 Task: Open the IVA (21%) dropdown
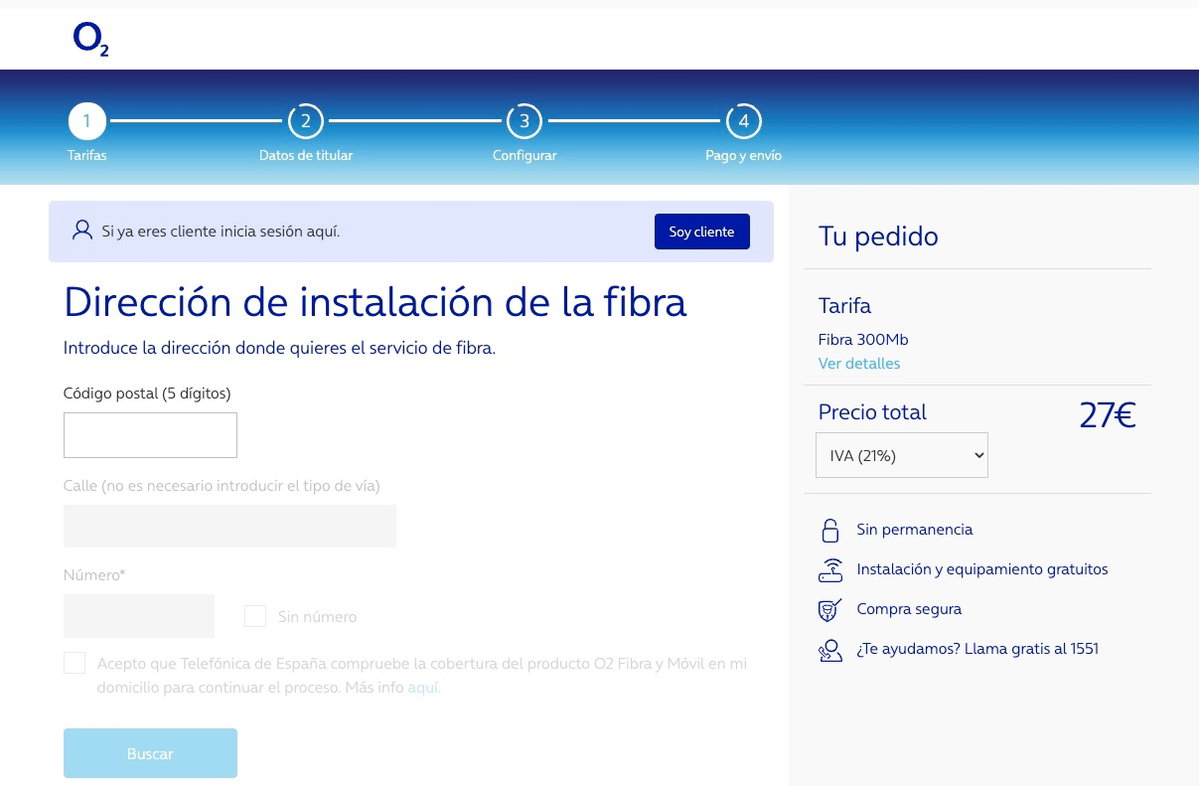pyautogui.click(x=902, y=456)
